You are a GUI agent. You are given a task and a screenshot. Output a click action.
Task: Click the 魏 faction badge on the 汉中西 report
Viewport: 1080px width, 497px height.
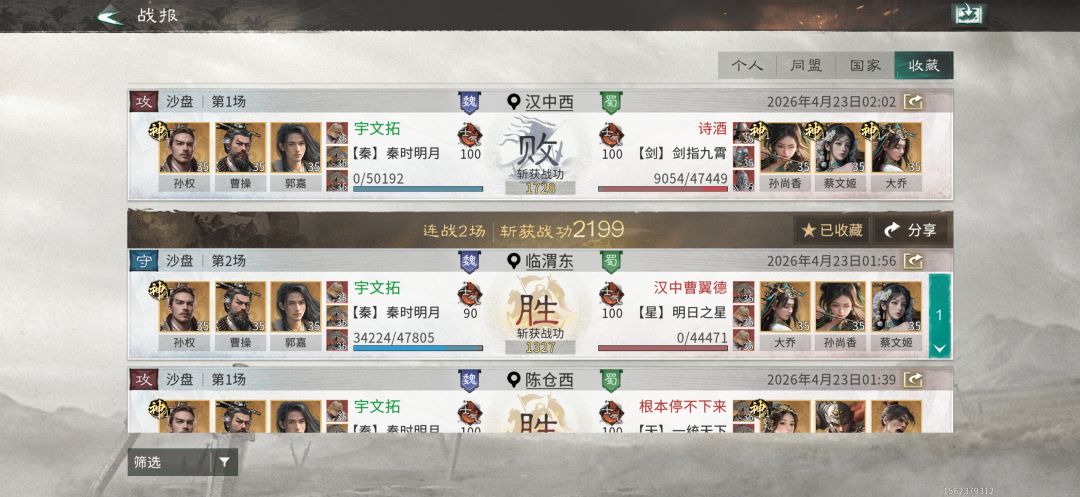470,103
